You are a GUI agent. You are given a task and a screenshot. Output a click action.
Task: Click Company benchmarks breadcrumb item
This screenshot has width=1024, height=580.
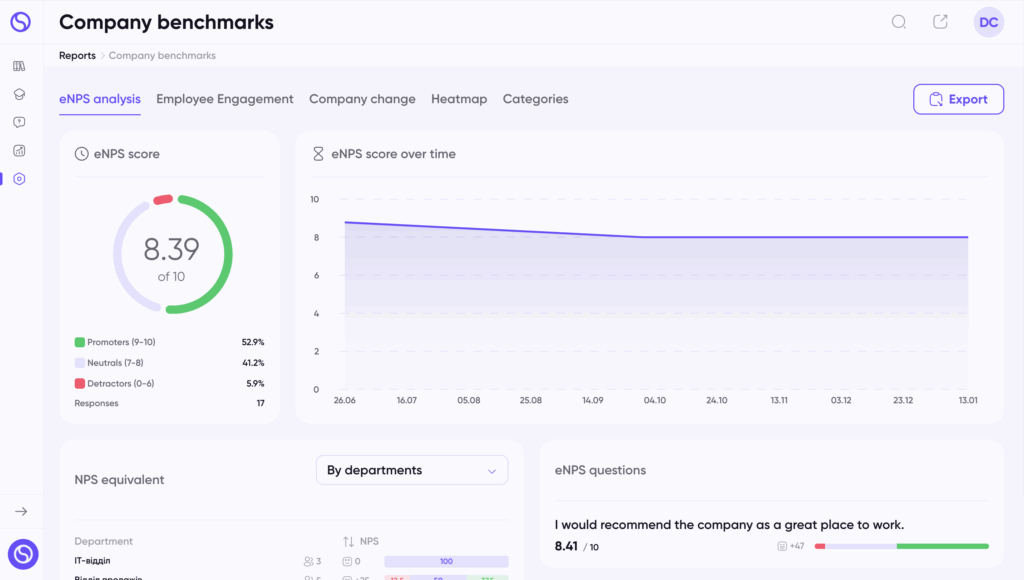click(x=162, y=56)
